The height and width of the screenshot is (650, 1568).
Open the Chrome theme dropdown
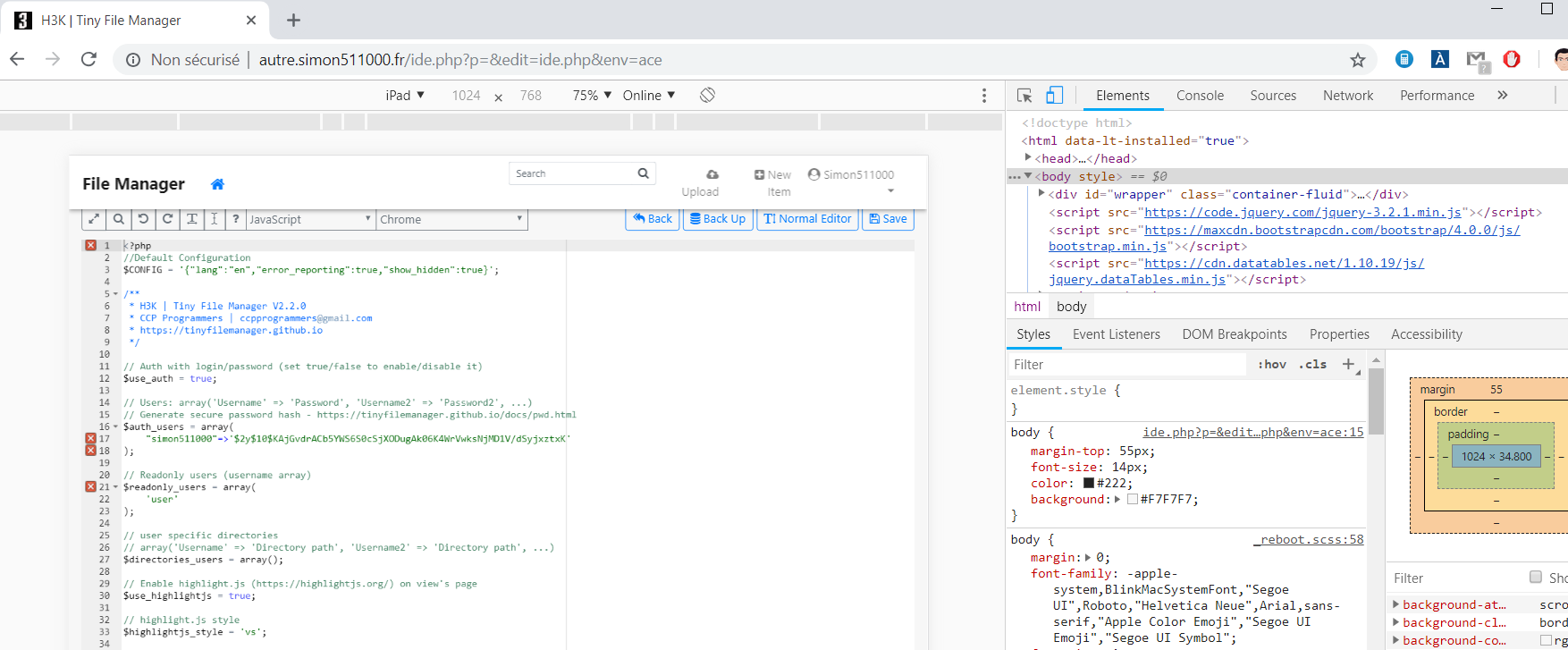(x=451, y=219)
